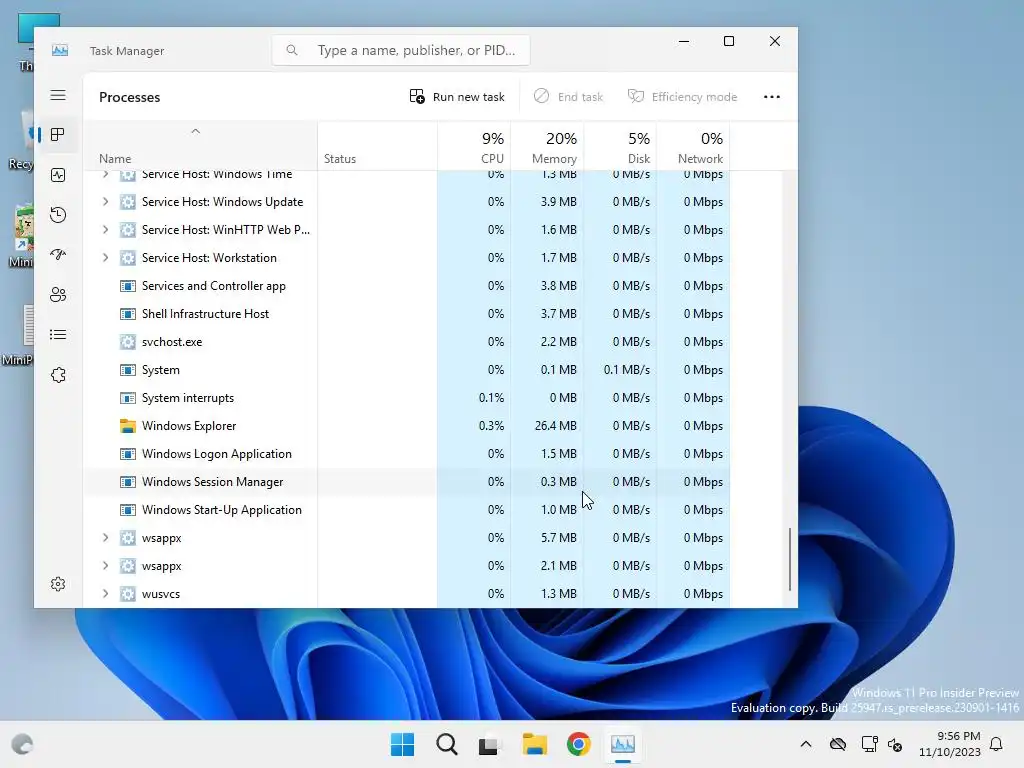The width and height of the screenshot is (1024, 768).
Task: Open the Services sidebar icon
Action: pyautogui.click(x=58, y=375)
